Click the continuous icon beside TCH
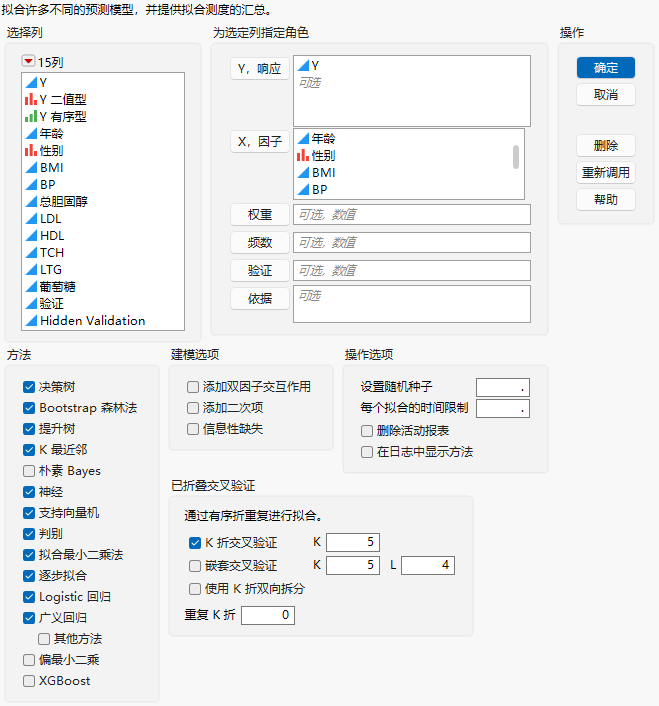The image size is (659, 706). (x=31, y=253)
